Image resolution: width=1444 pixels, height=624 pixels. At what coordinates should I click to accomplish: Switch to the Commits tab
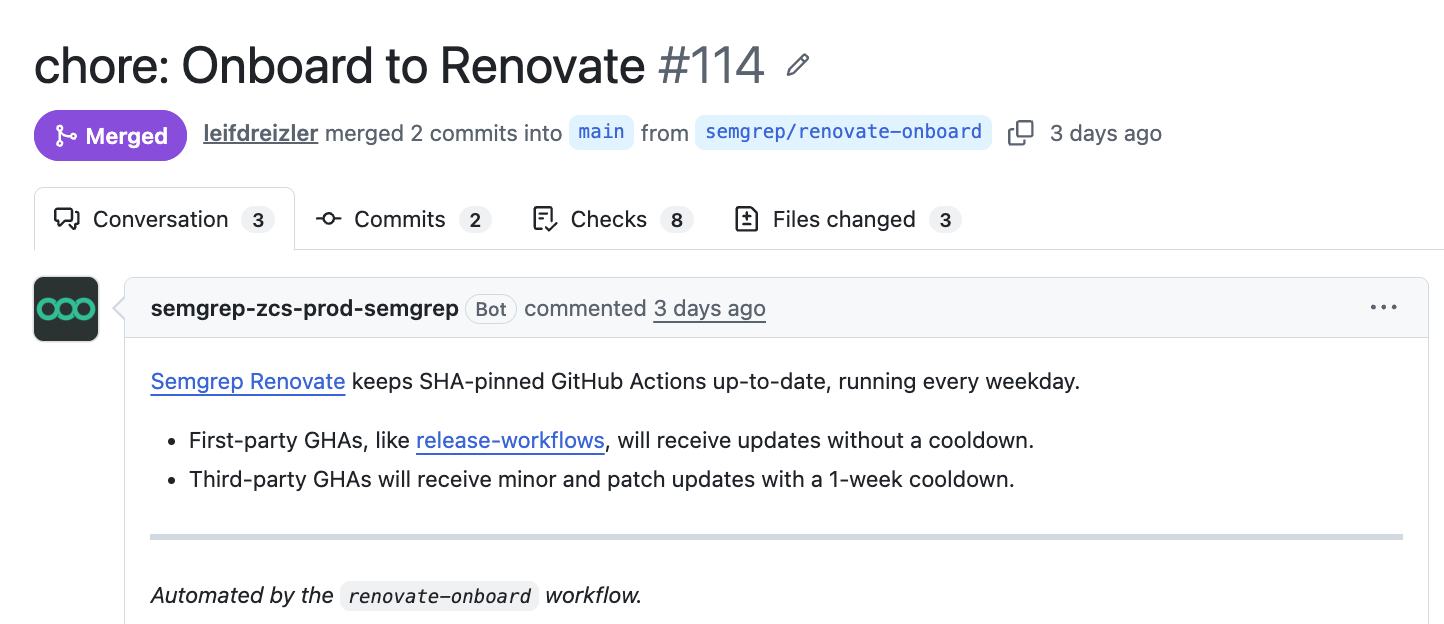[x=403, y=219]
